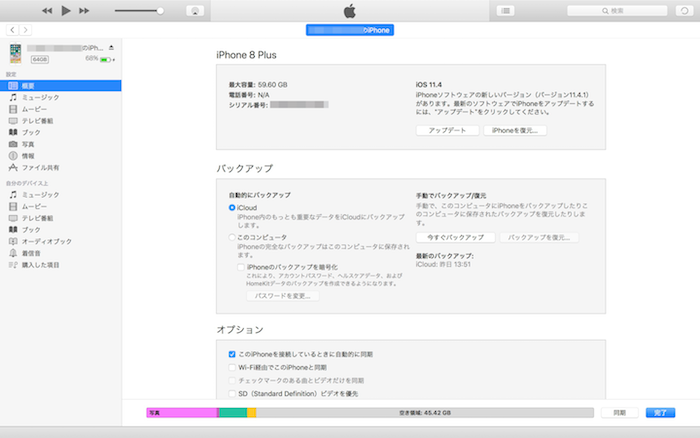The height and width of the screenshot is (438, 700).
Task: Toggle auto-sync when iPhone connected checkbox
Action: point(232,354)
